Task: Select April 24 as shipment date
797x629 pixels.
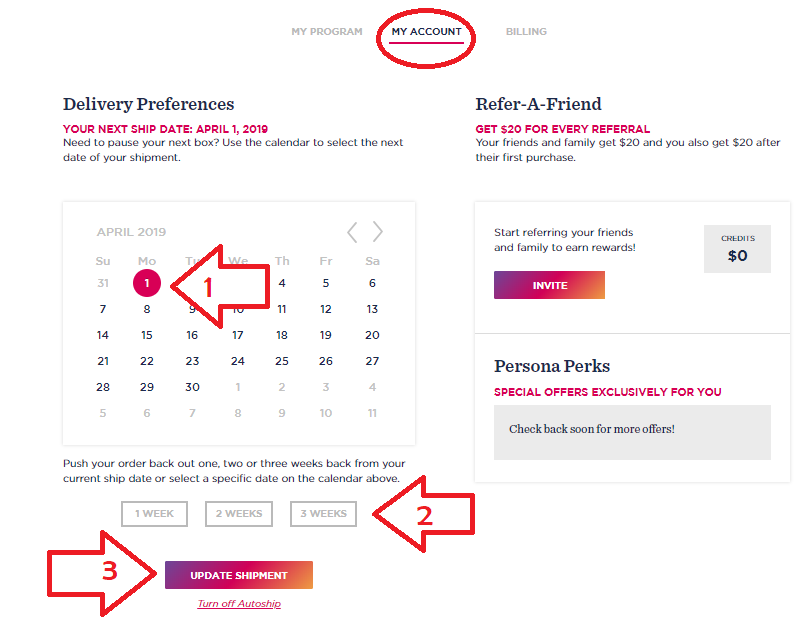Action: pyautogui.click(x=237, y=361)
